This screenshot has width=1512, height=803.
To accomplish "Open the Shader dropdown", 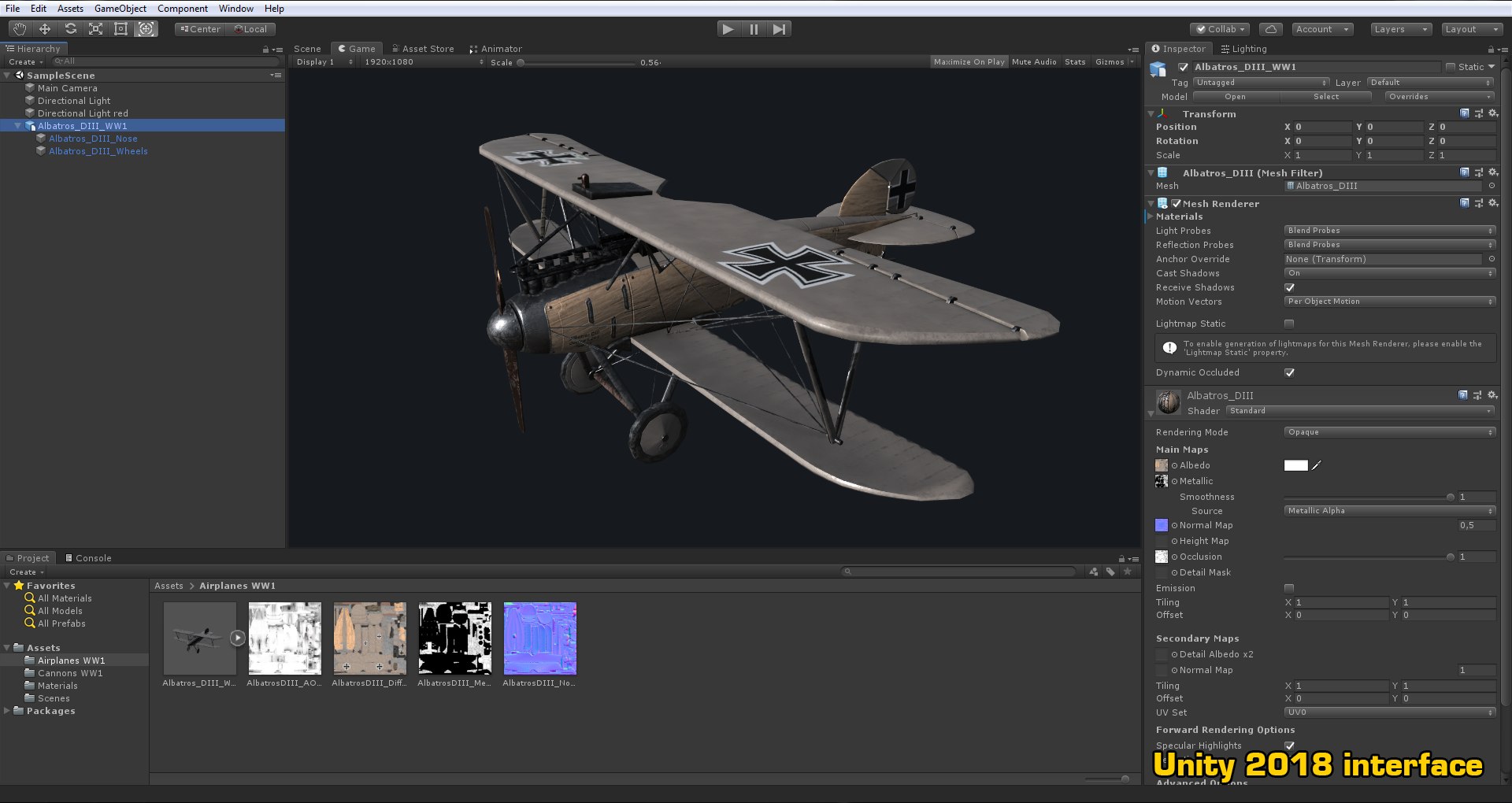I will point(1360,411).
